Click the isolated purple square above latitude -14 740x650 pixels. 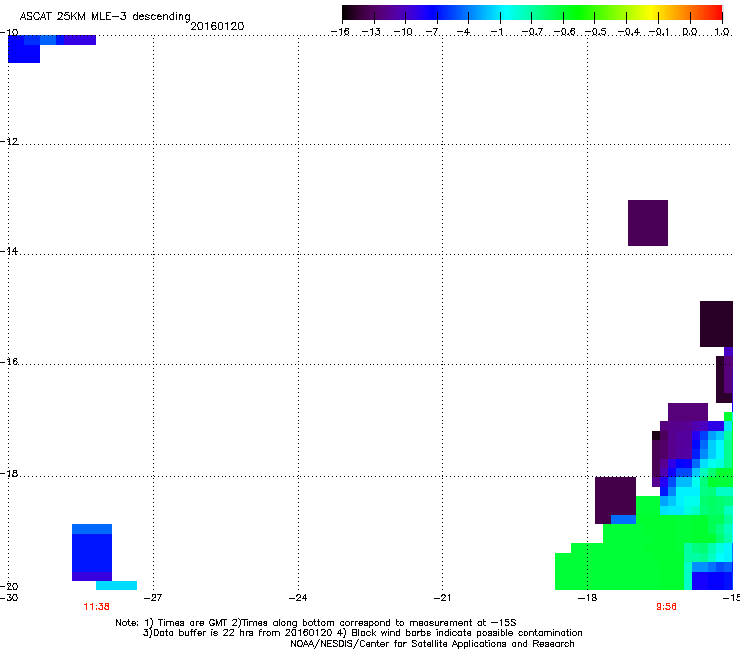[x=648, y=223]
